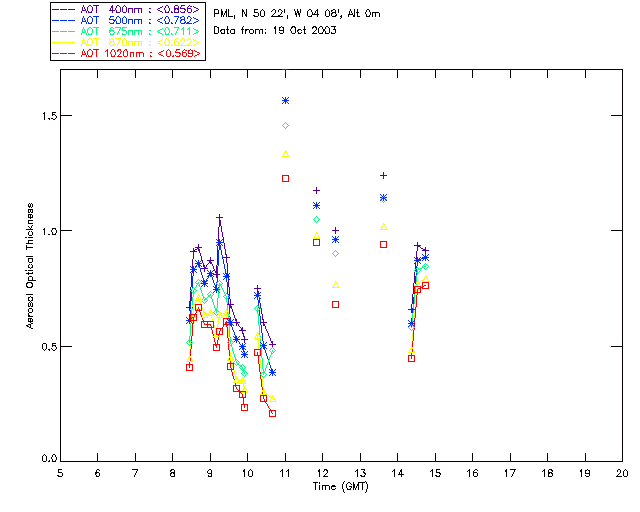Click the x-axis tick label 13
640x512 pixels.
pyautogui.click(x=360, y=474)
